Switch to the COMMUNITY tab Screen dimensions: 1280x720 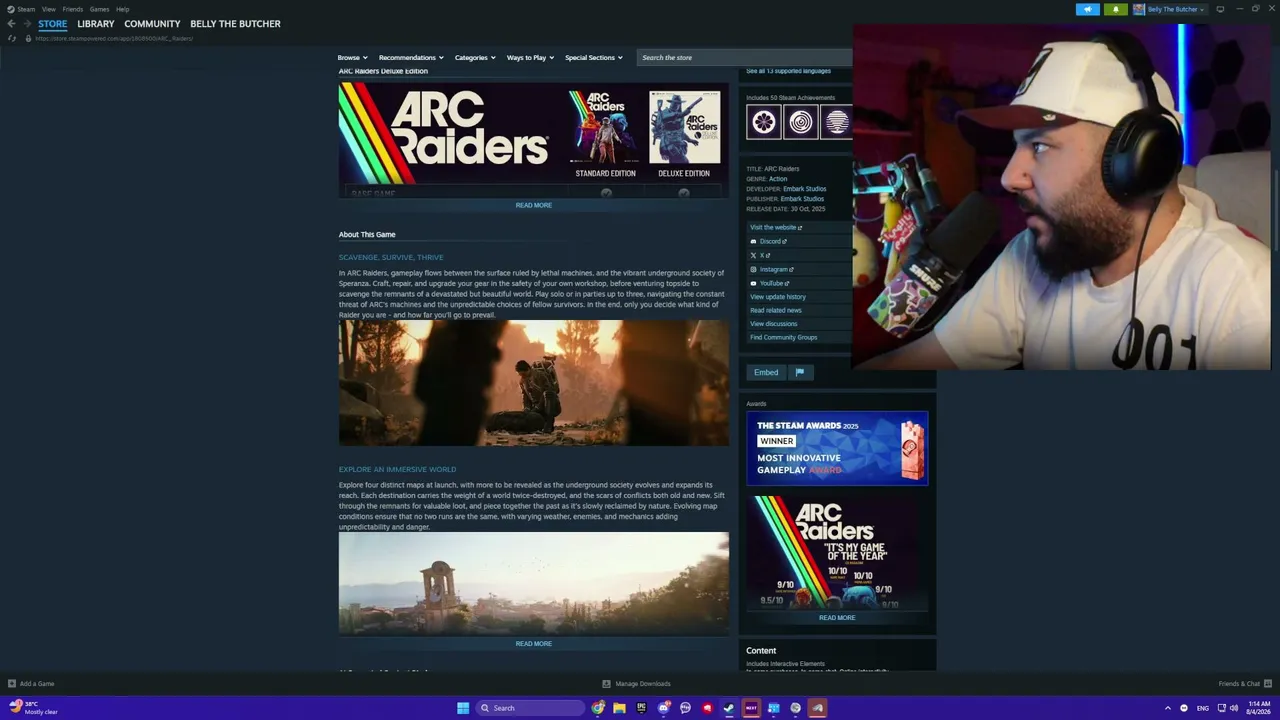coord(152,24)
